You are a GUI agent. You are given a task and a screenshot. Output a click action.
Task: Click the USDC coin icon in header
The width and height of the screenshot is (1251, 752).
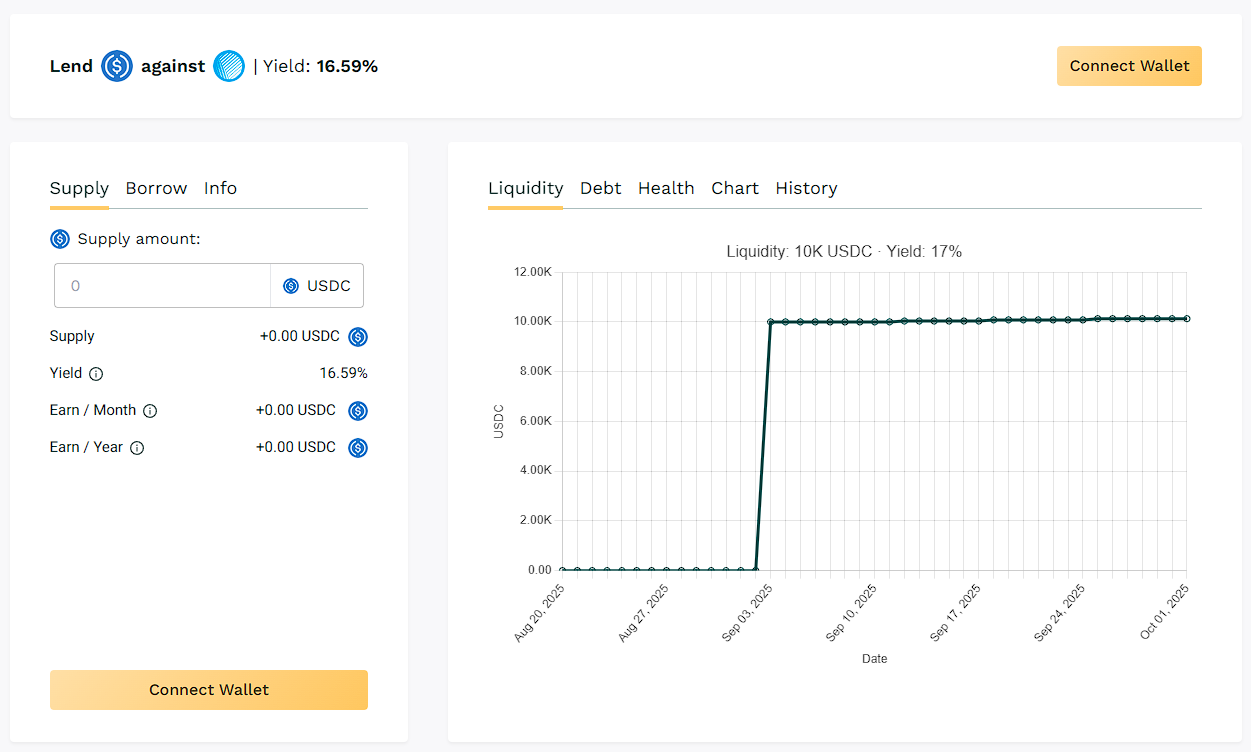click(117, 67)
